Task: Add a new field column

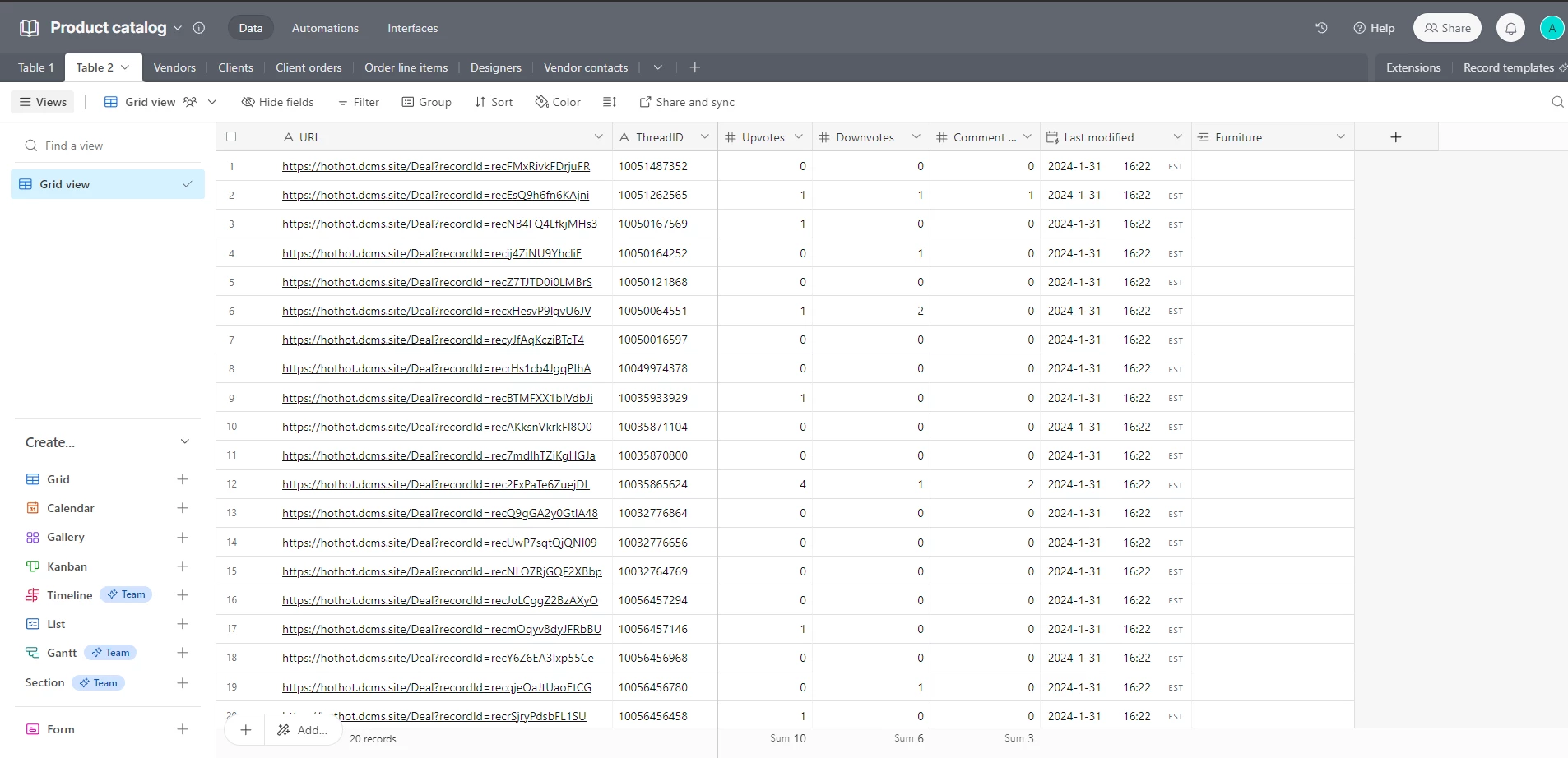Action: coord(1396,137)
